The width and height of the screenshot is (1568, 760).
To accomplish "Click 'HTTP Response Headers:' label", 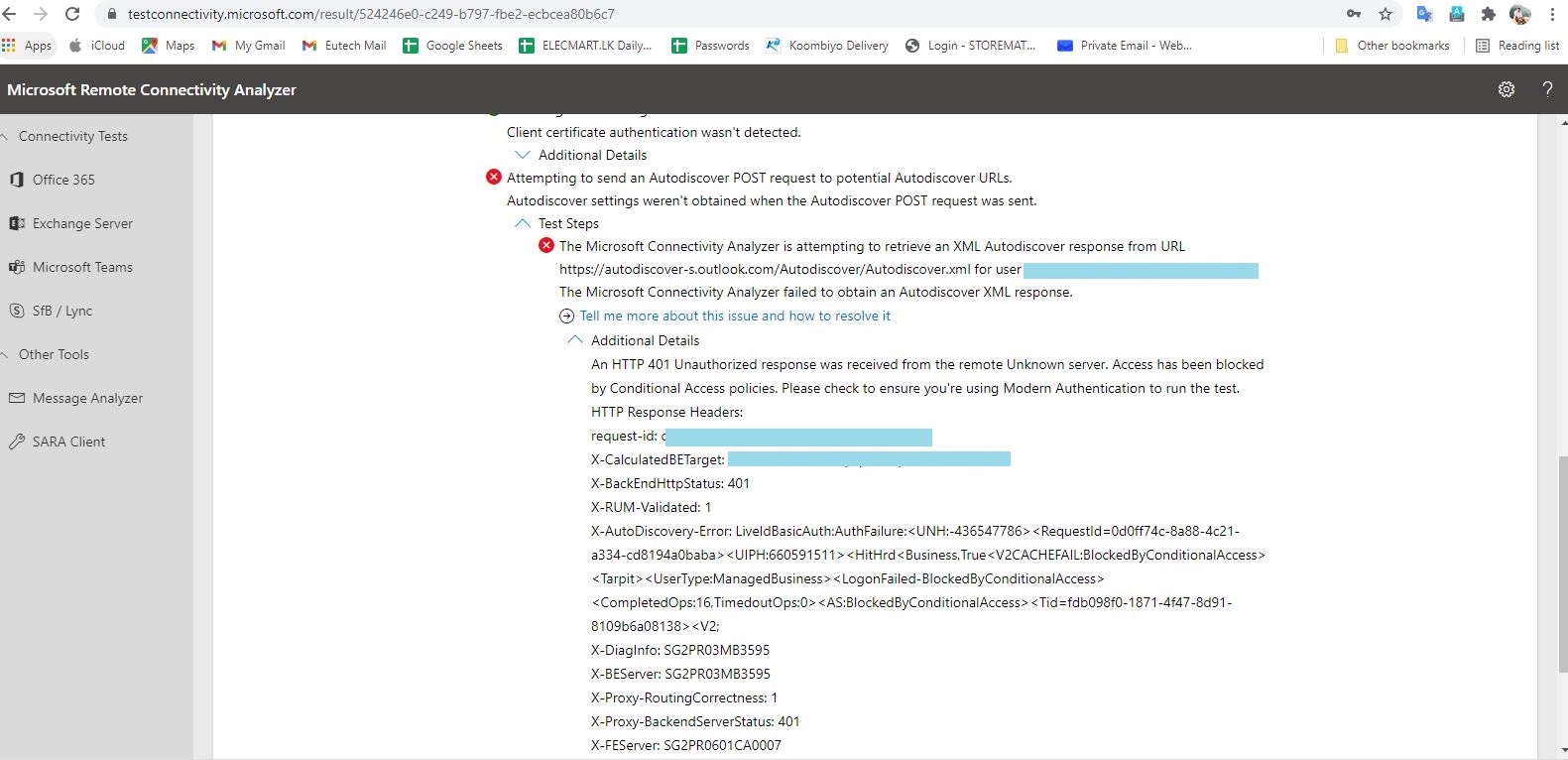I will [666, 412].
